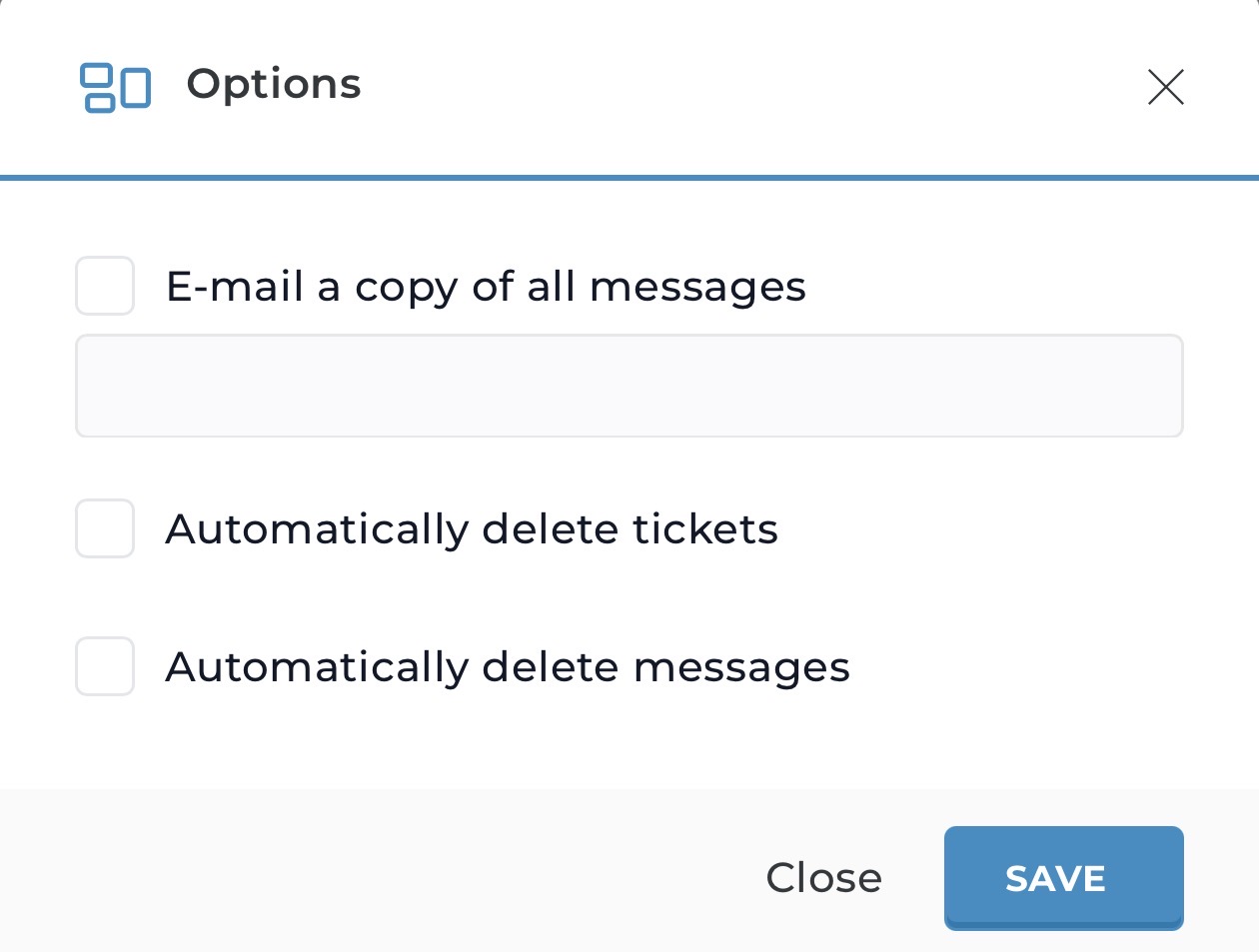1259x952 pixels.
Task: Tick the Automatically delete tickets checkbox
Action: pos(105,528)
